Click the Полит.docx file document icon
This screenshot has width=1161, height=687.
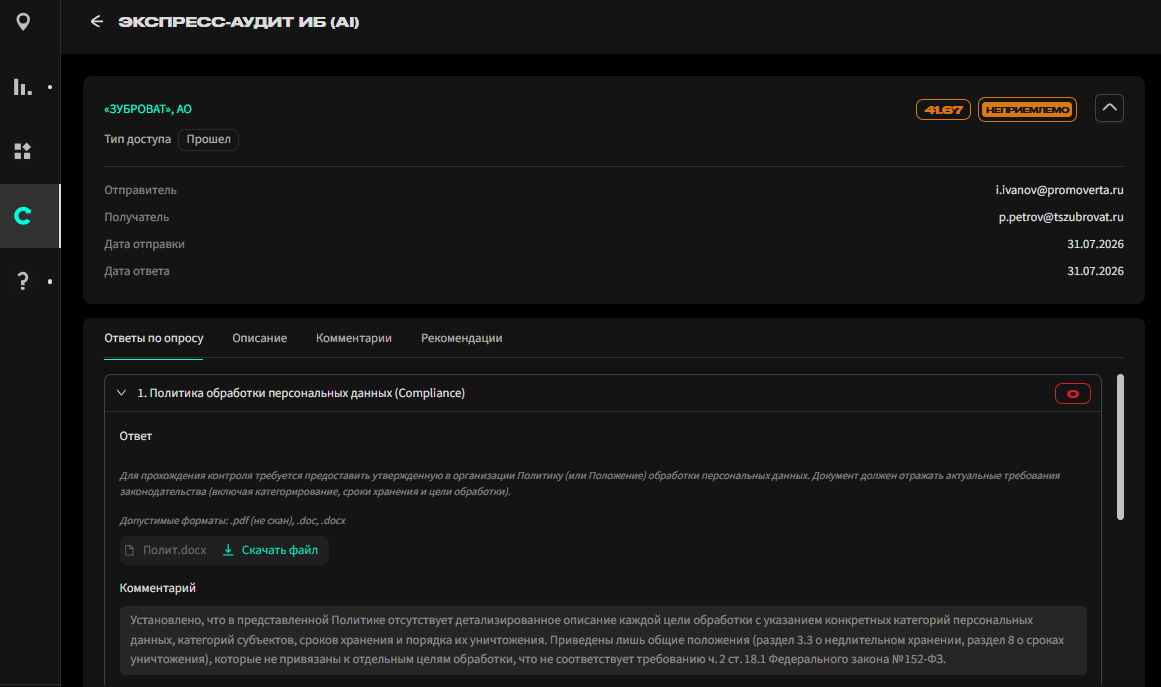[x=130, y=550]
